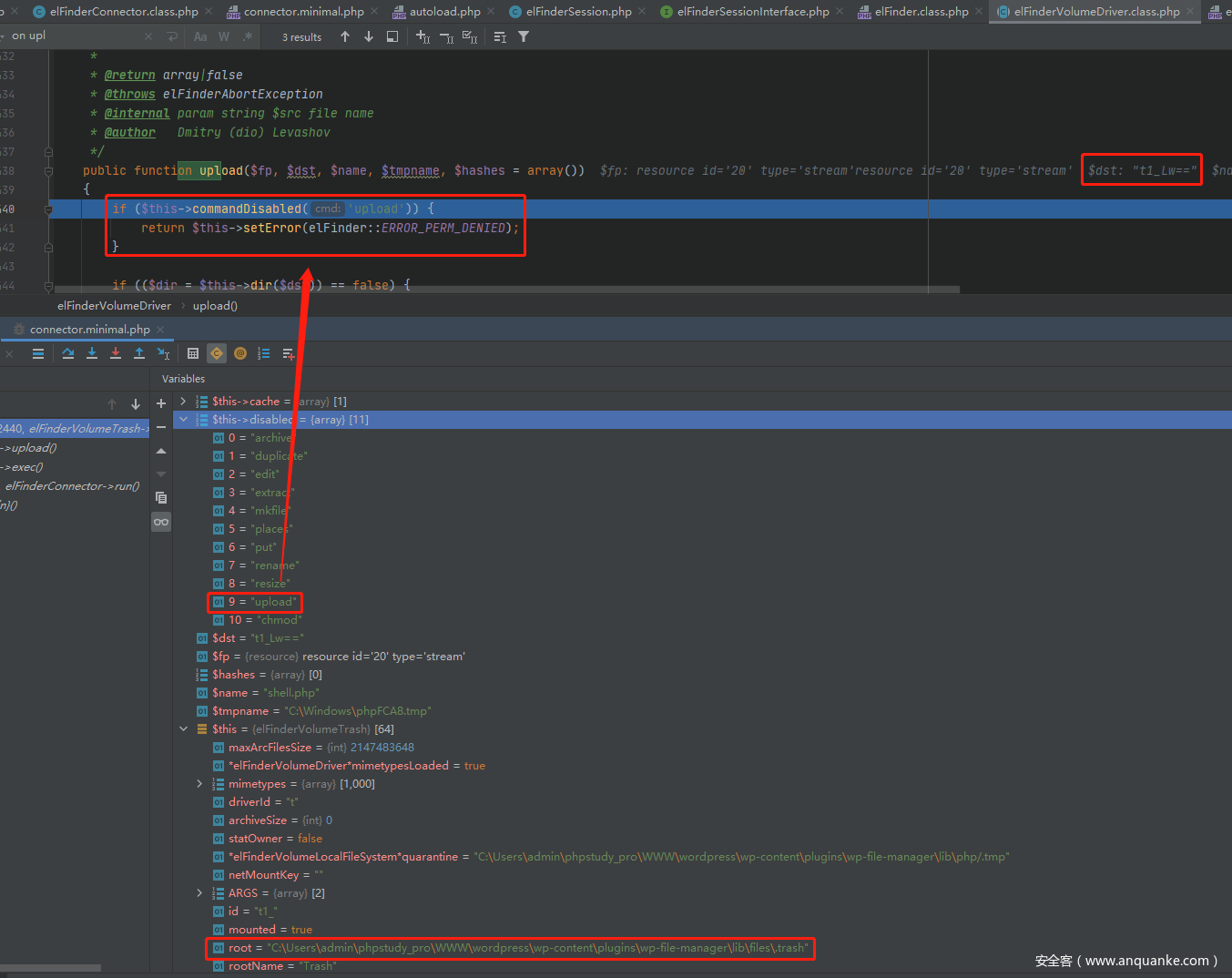Collapse the $this->disabled array node

(183, 420)
